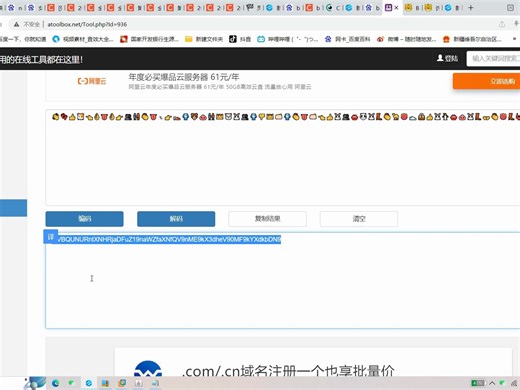This screenshot has height=390, width=520.
Task: Click the blue 译 translate icon
Action: (51, 237)
